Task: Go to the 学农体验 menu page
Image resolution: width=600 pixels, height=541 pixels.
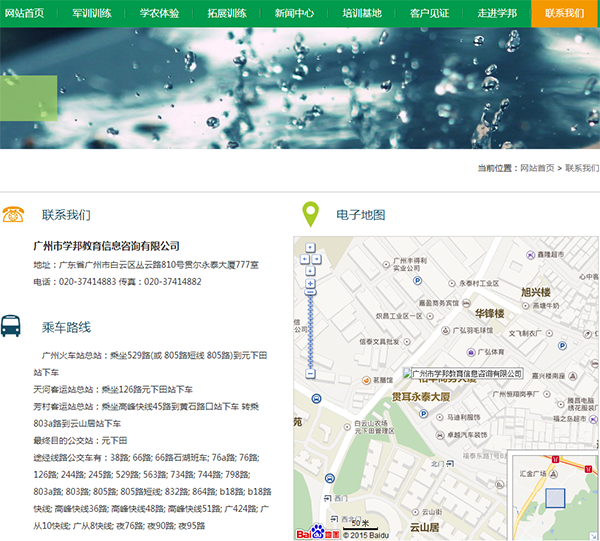Action: (x=159, y=13)
